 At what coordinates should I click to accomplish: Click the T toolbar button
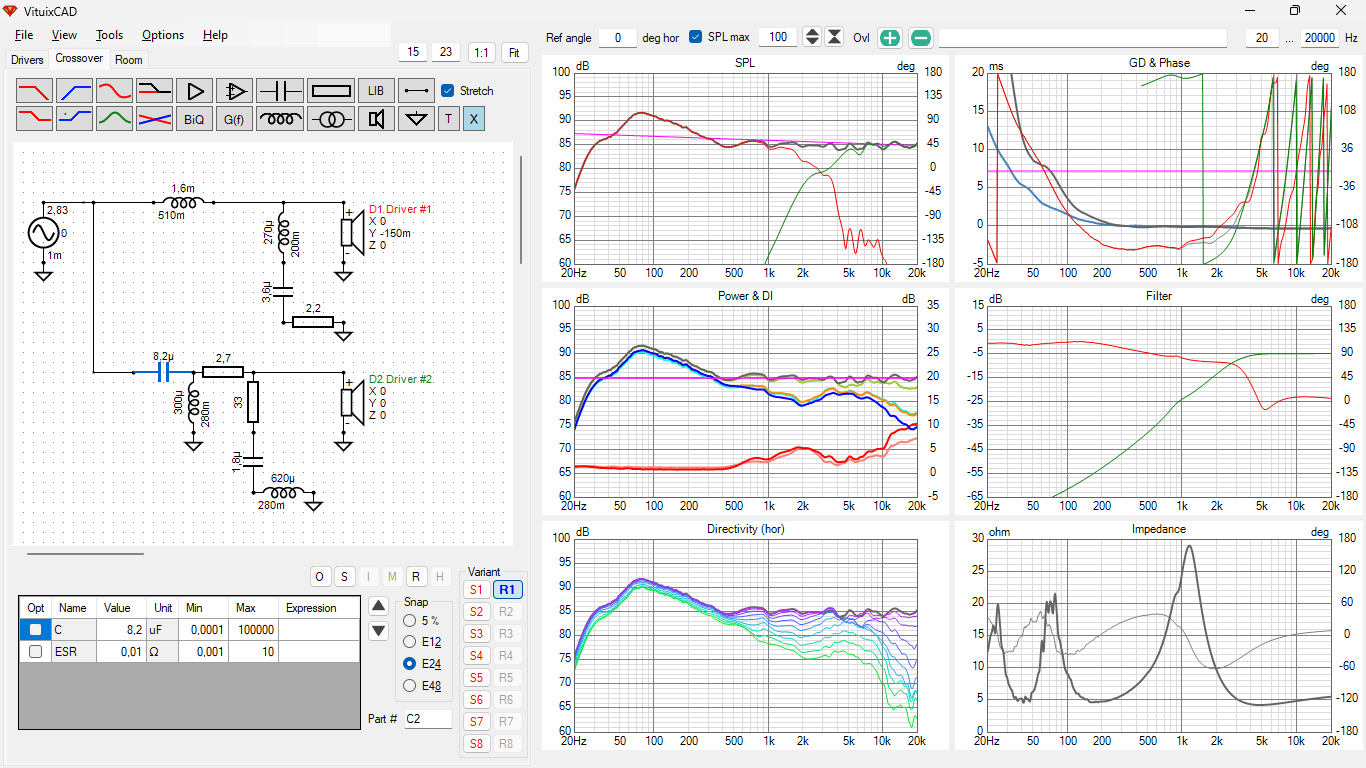[x=448, y=119]
